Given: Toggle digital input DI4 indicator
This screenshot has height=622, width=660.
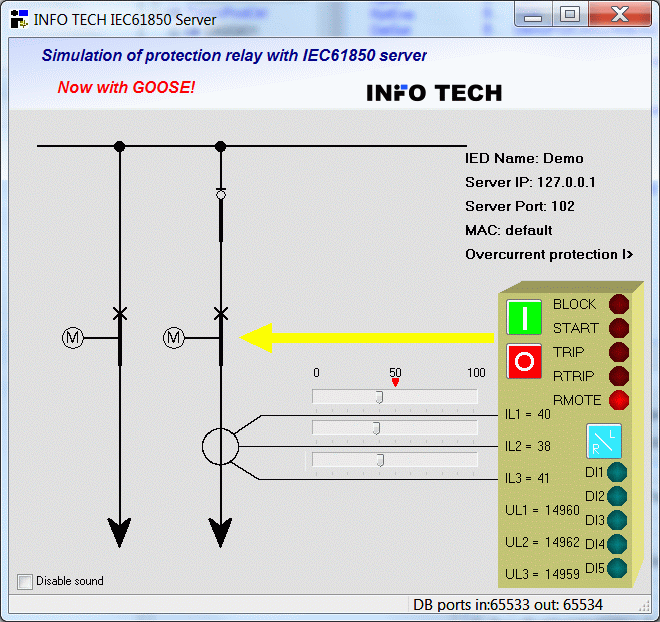Looking at the screenshot, I should pyautogui.click(x=617, y=544).
